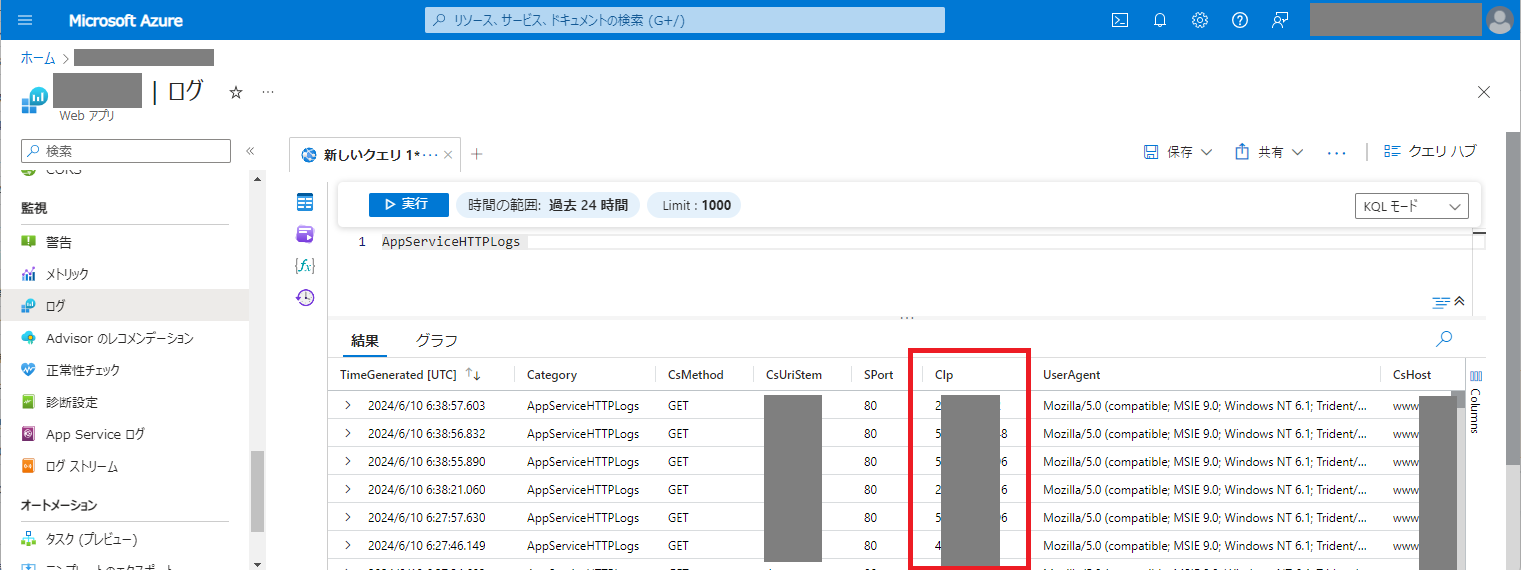
Task: Open Cloud Shell from the top bar
Action: (x=1121, y=20)
